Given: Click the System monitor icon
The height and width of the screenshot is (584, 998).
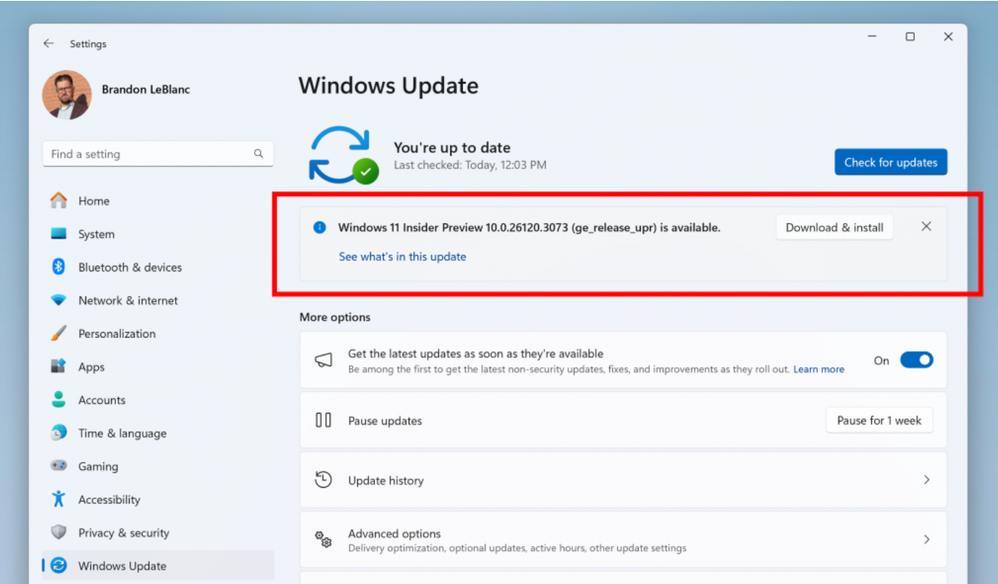Looking at the screenshot, I should click(59, 233).
